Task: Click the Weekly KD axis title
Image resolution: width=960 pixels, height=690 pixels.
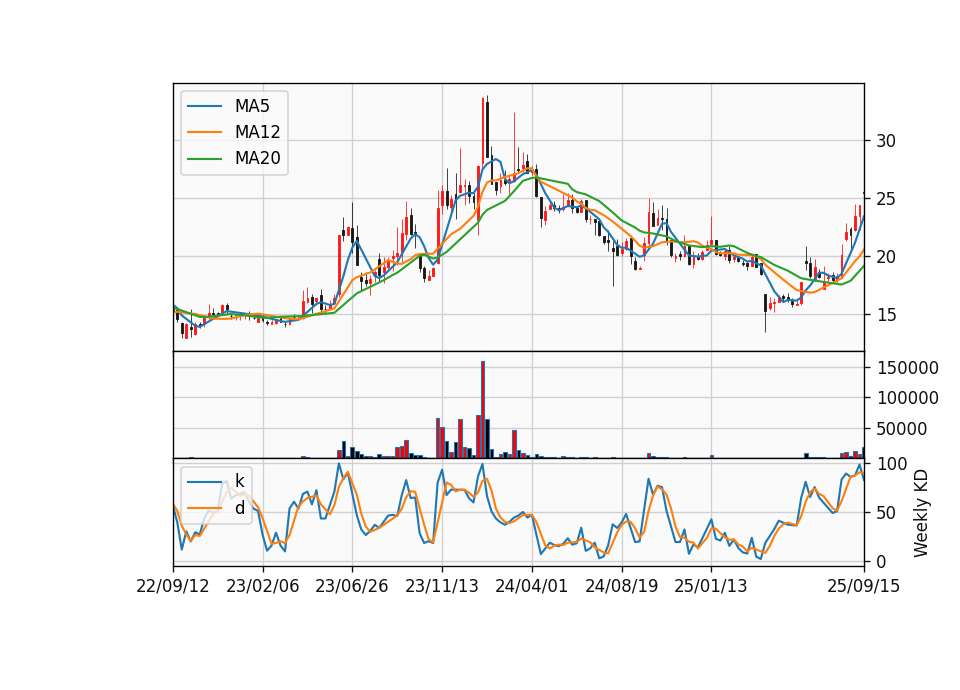Action: click(921, 513)
